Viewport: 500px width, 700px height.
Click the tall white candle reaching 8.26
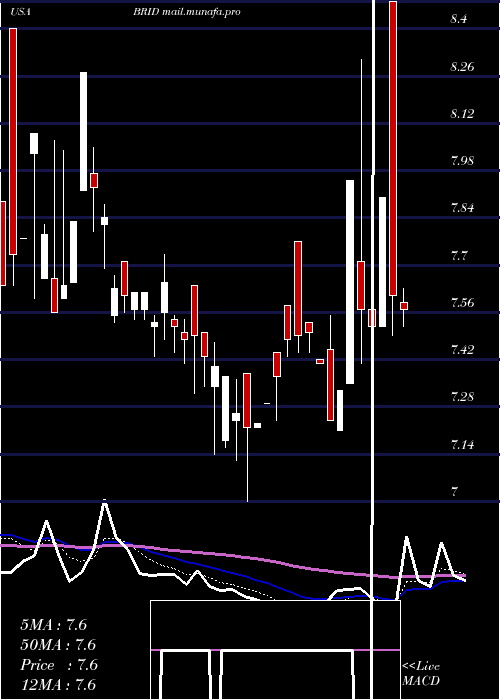click(x=84, y=131)
